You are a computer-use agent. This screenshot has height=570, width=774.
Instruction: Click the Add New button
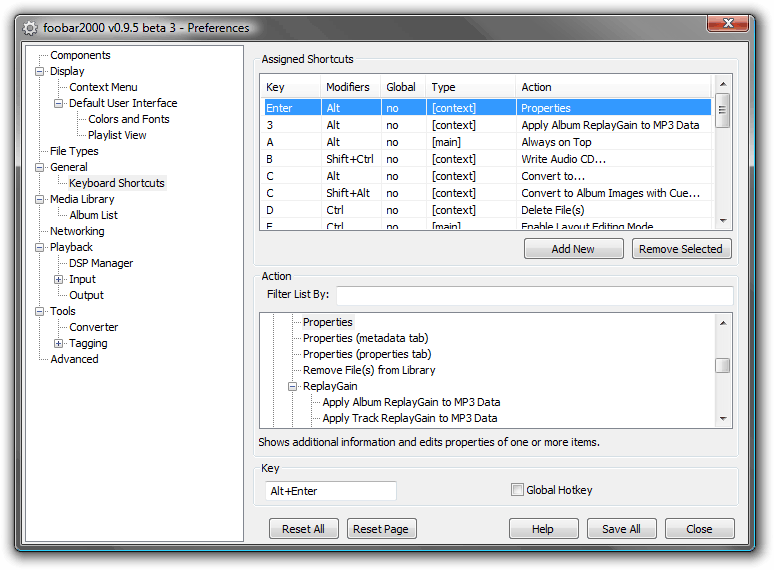pyautogui.click(x=574, y=249)
